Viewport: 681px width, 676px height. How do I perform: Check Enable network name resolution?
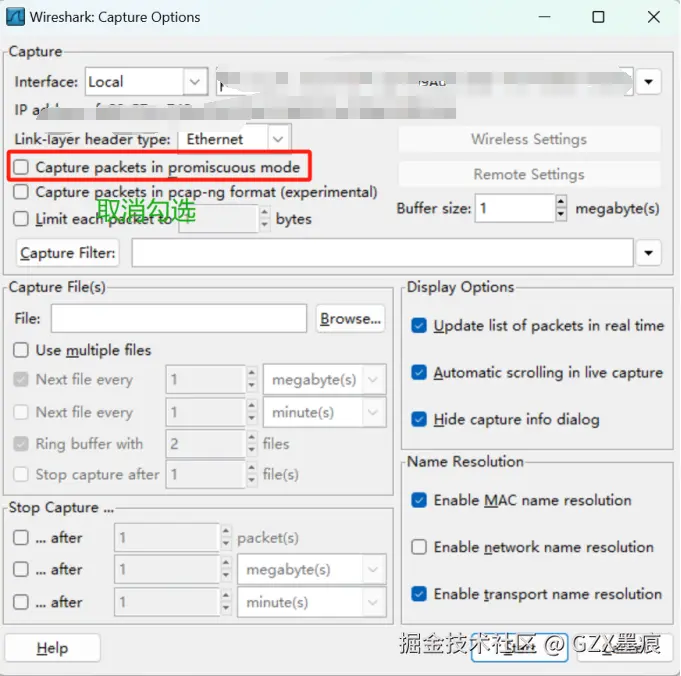(419, 547)
